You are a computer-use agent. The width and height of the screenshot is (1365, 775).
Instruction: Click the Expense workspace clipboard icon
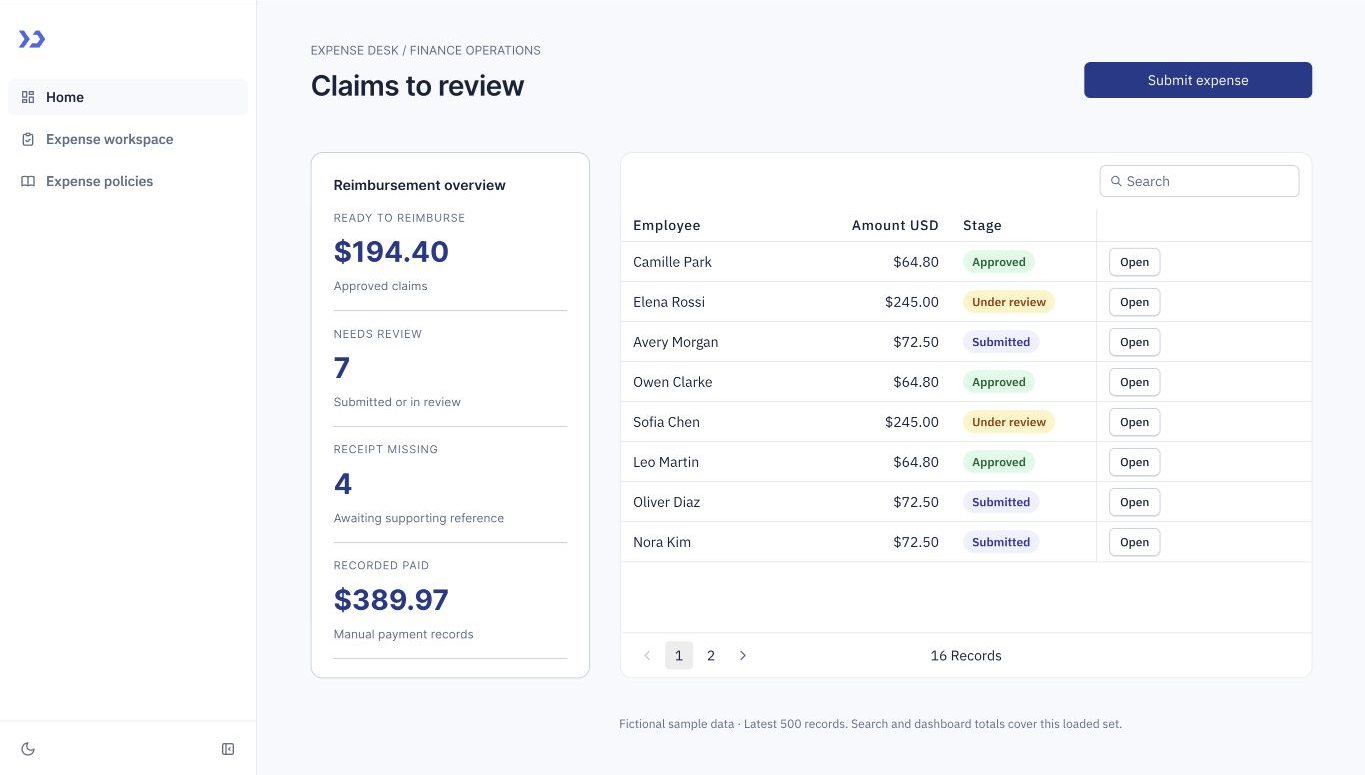click(x=28, y=139)
